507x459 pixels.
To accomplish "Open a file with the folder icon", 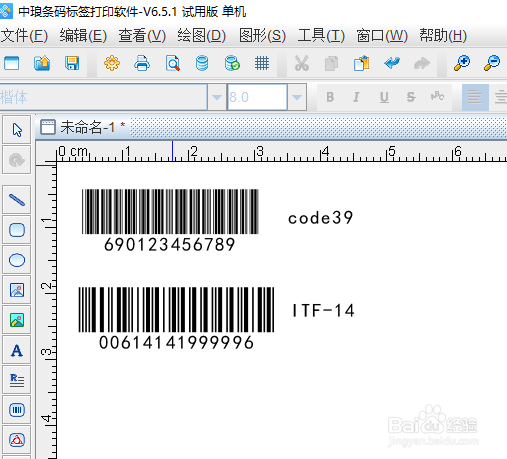I will [42, 63].
